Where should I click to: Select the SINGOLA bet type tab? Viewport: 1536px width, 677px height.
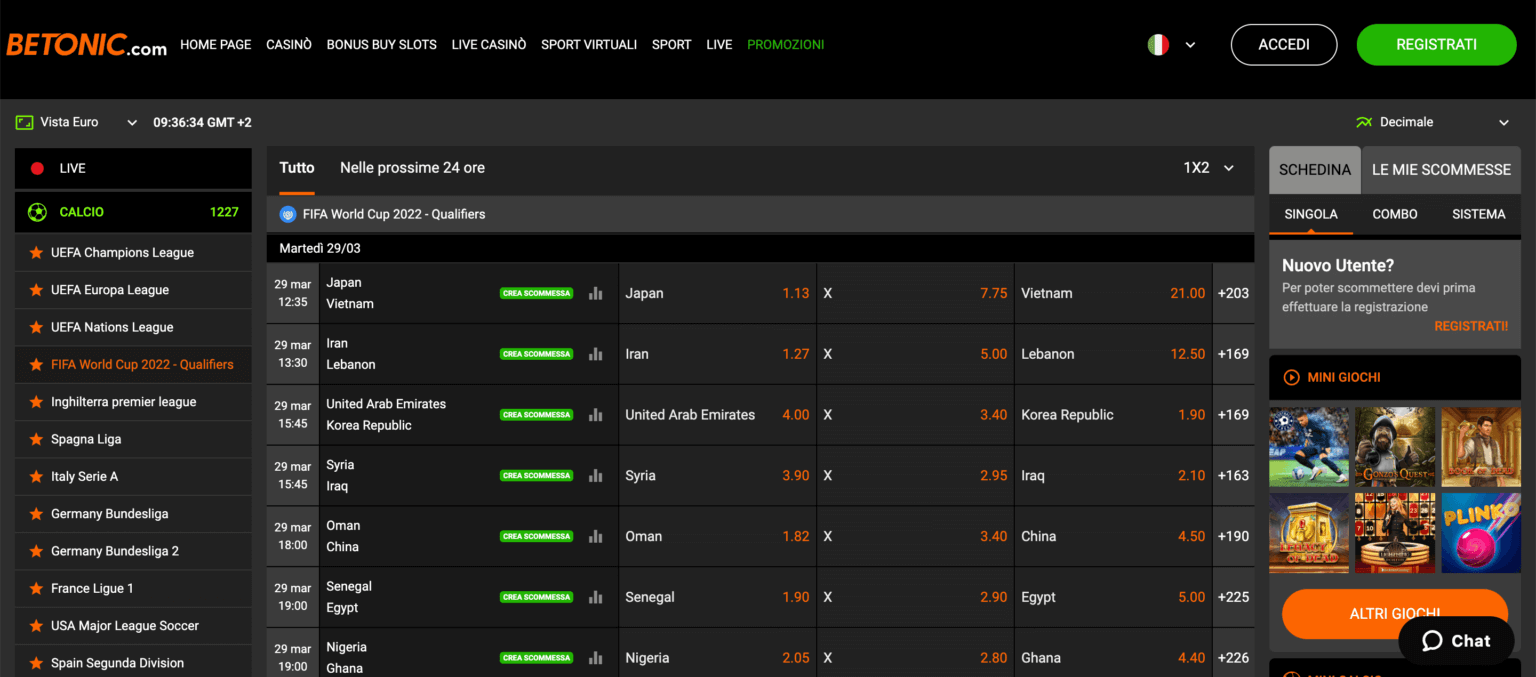1311,214
